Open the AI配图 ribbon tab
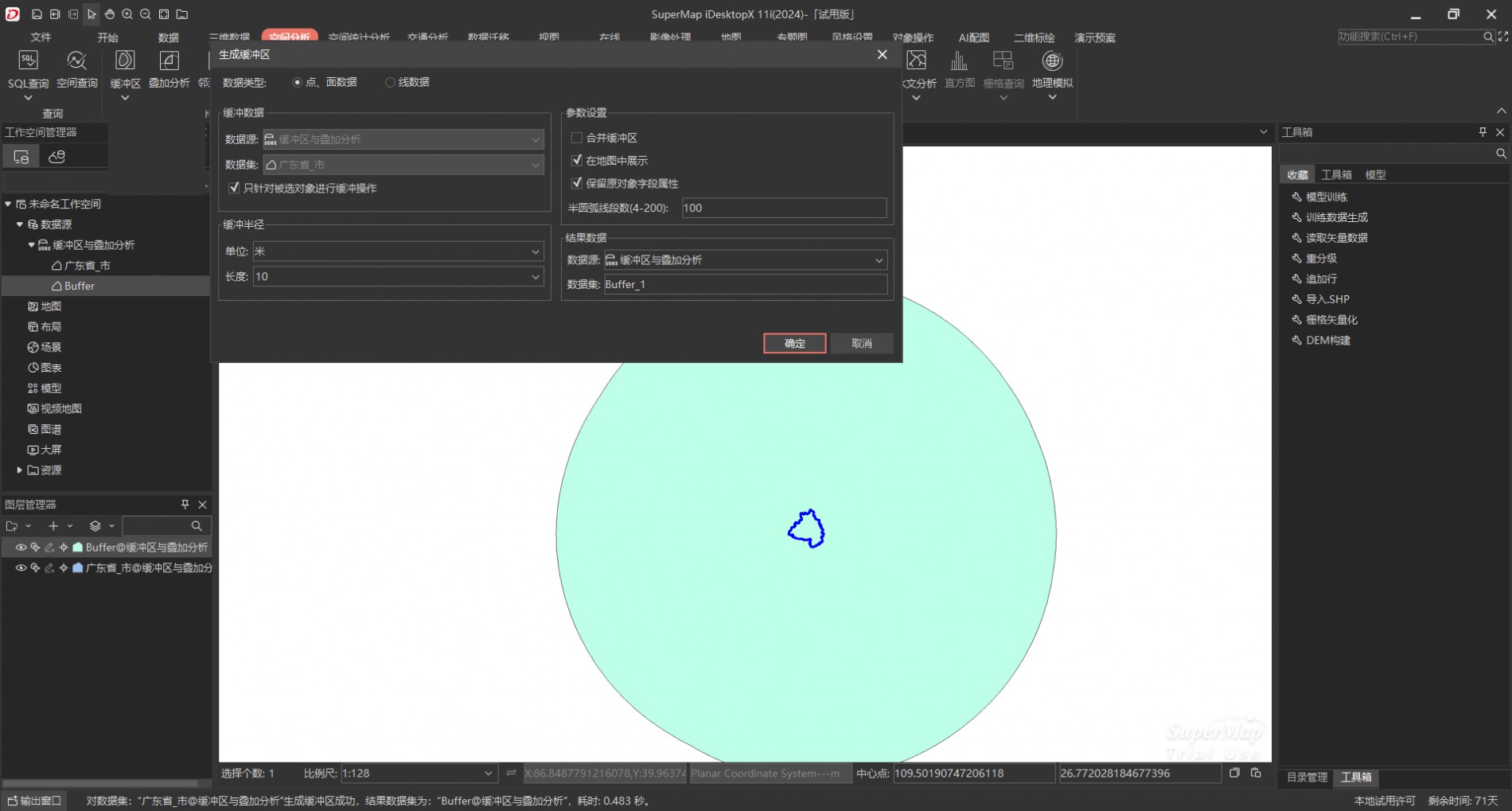The width and height of the screenshot is (1512, 811). (x=973, y=37)
